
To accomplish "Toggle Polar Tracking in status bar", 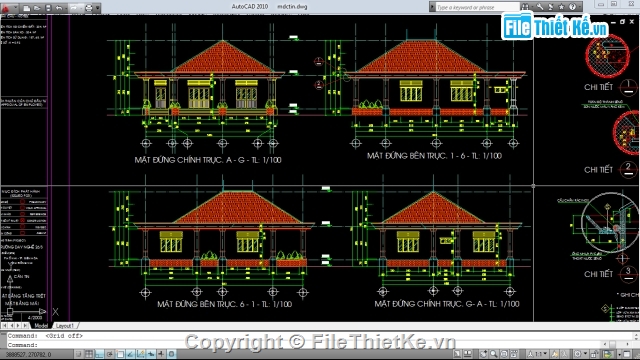I will [x=109, y=354].
